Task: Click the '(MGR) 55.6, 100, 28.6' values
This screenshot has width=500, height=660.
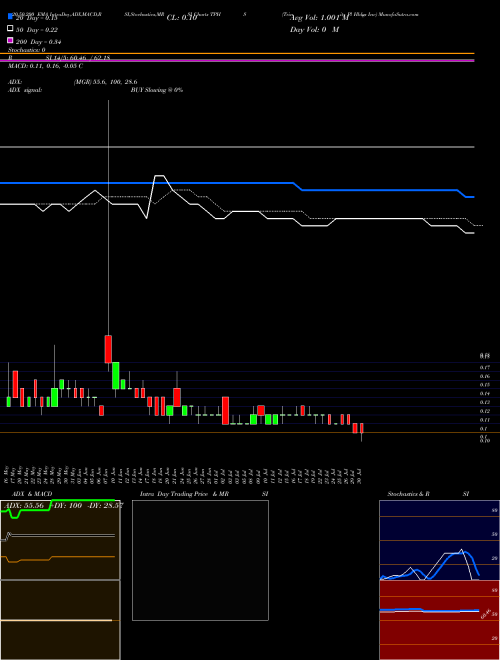Action: click(x=106, y=82)
